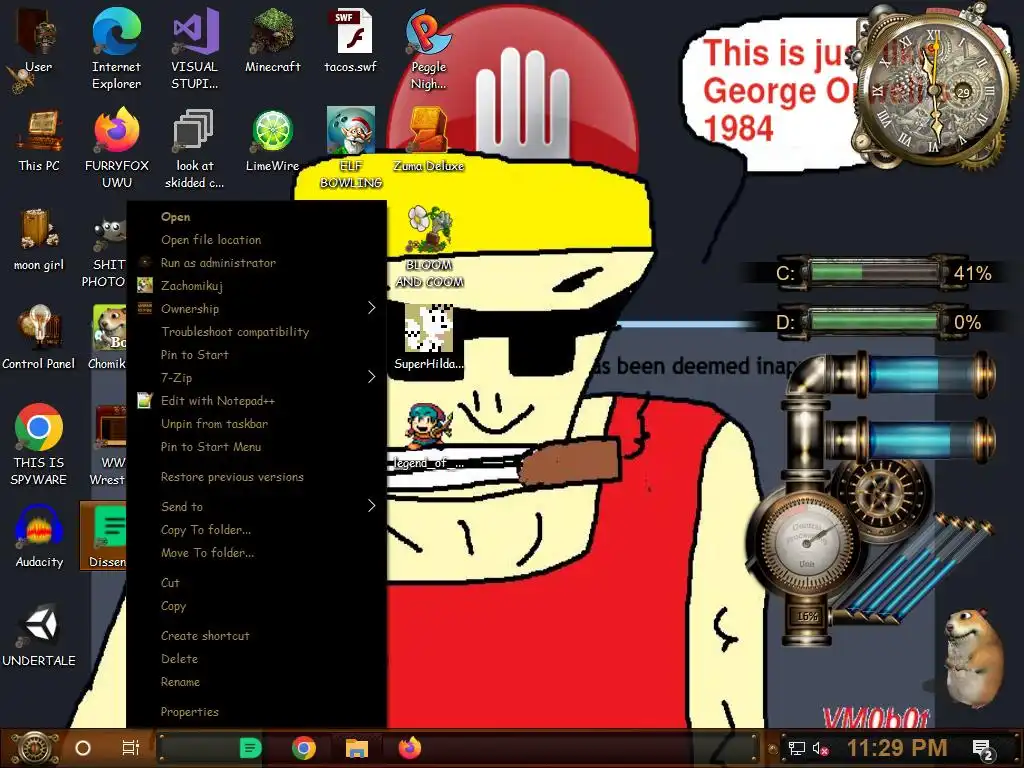Choose Pin to Start Menu
Image resolution: width=1024 pixels, height=768 pixels.
(257, 447)
